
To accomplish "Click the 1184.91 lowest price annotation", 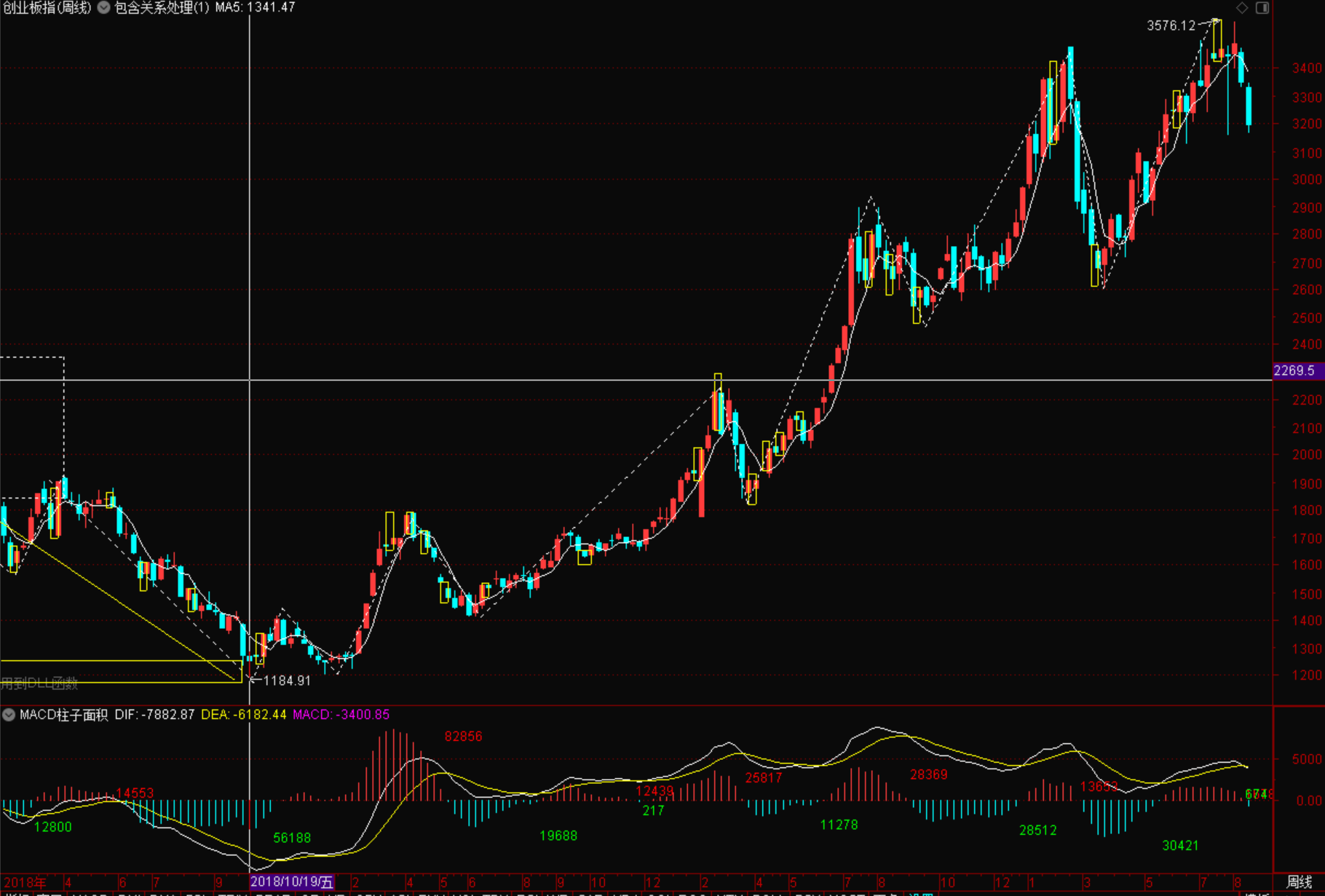I will point(287,681).
